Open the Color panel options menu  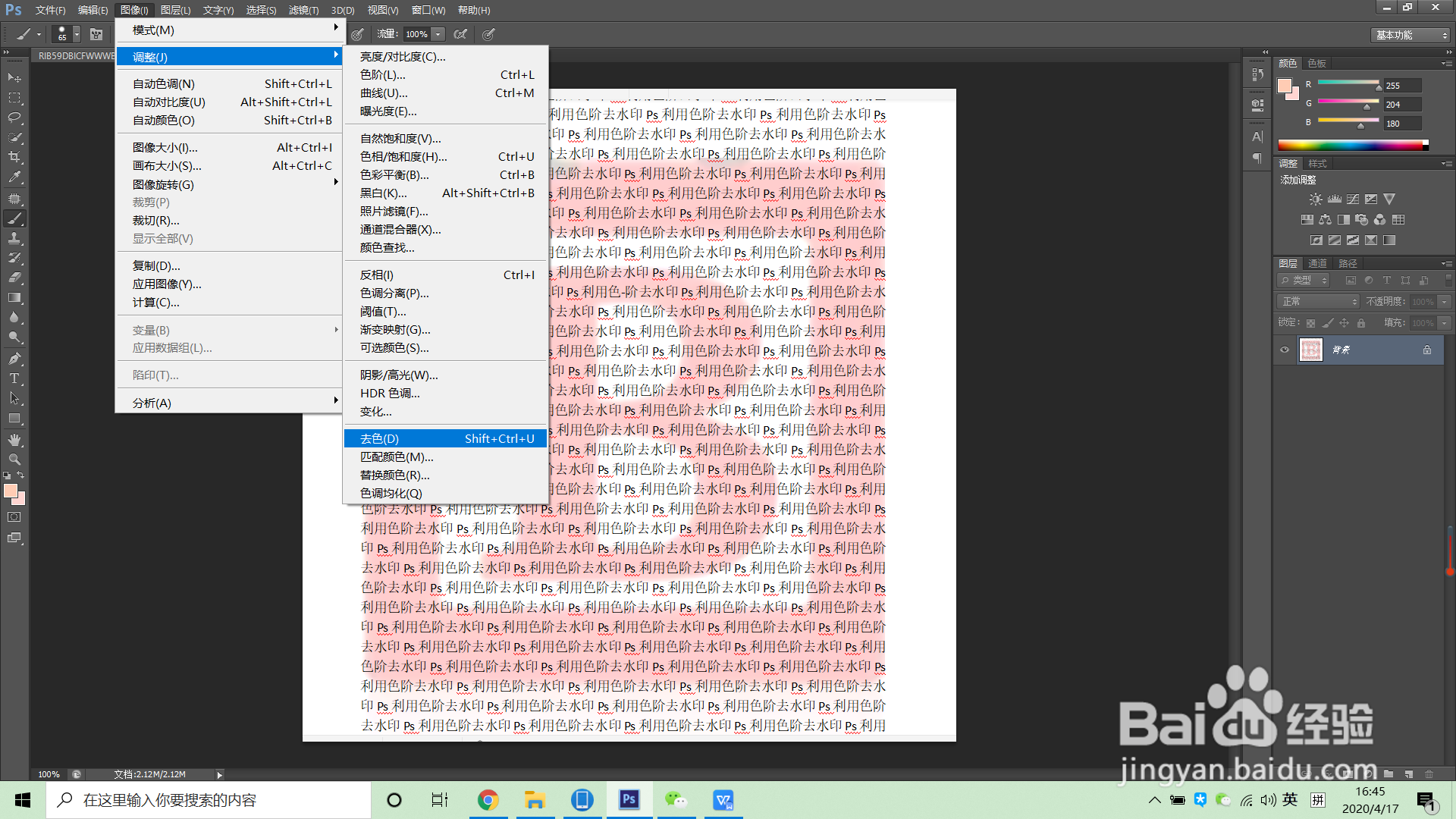[1446, 63]
